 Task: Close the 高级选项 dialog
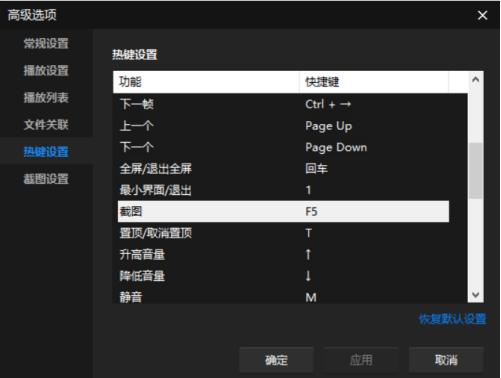coord(482,15)
